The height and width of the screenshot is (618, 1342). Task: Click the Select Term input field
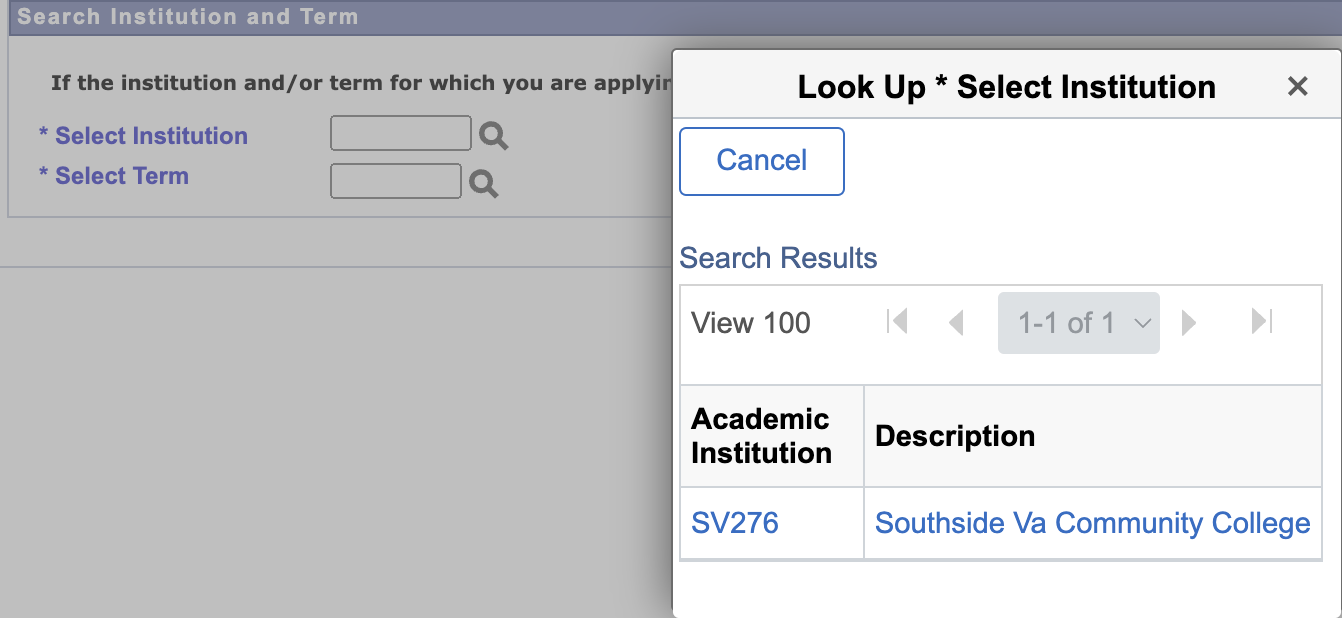click(x=395, y=181)
